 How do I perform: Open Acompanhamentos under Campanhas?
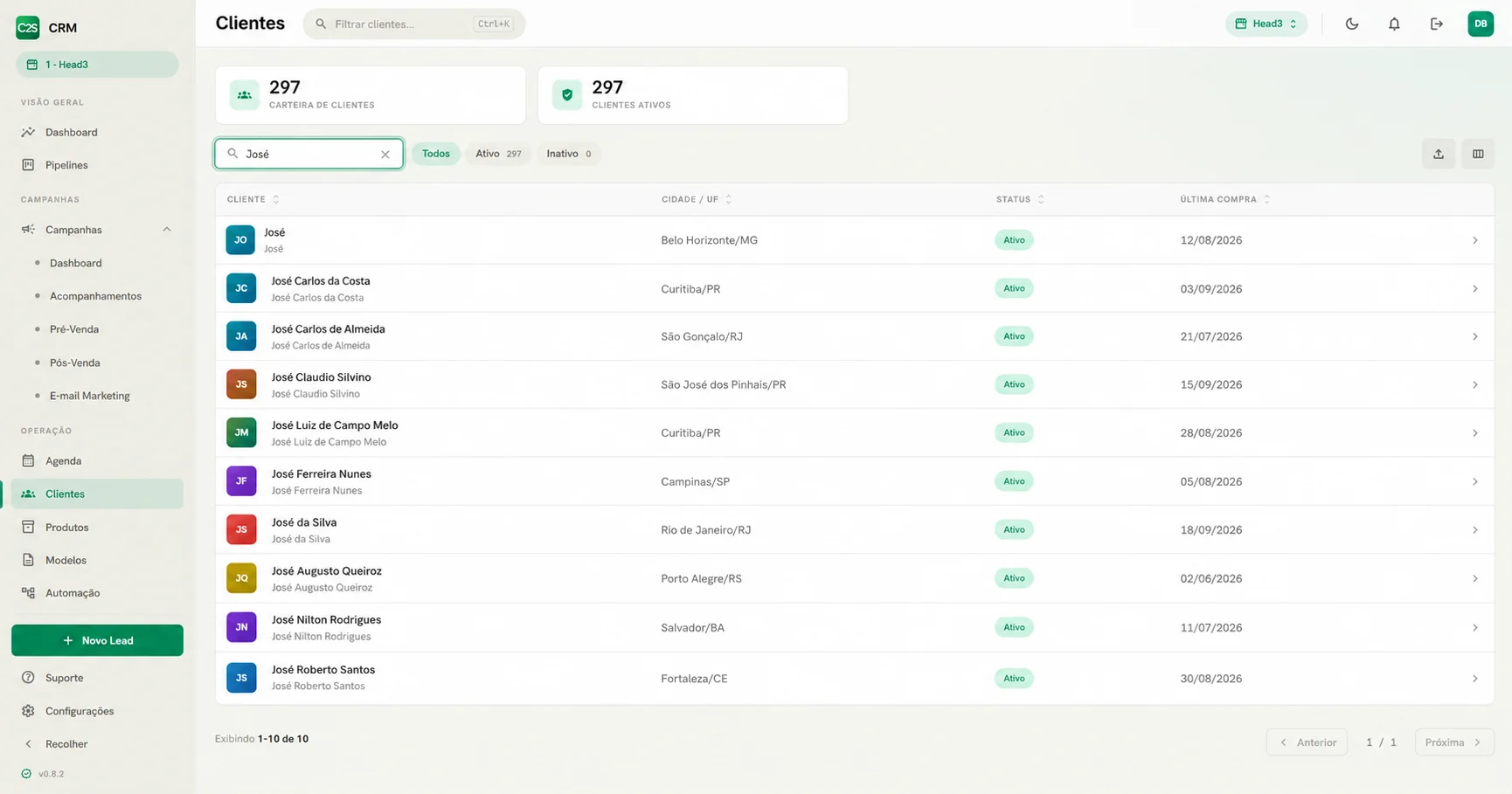[x=95, y=296]
